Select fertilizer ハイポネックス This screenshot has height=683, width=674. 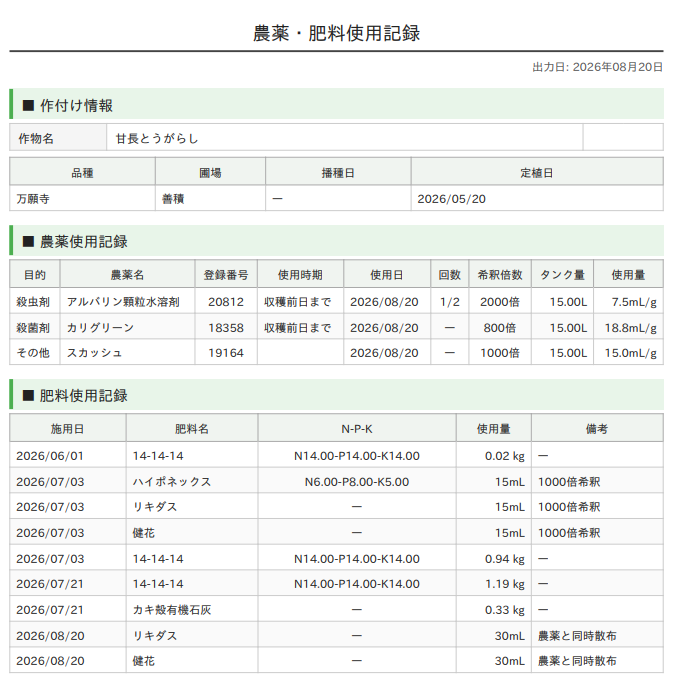[172, 482]
